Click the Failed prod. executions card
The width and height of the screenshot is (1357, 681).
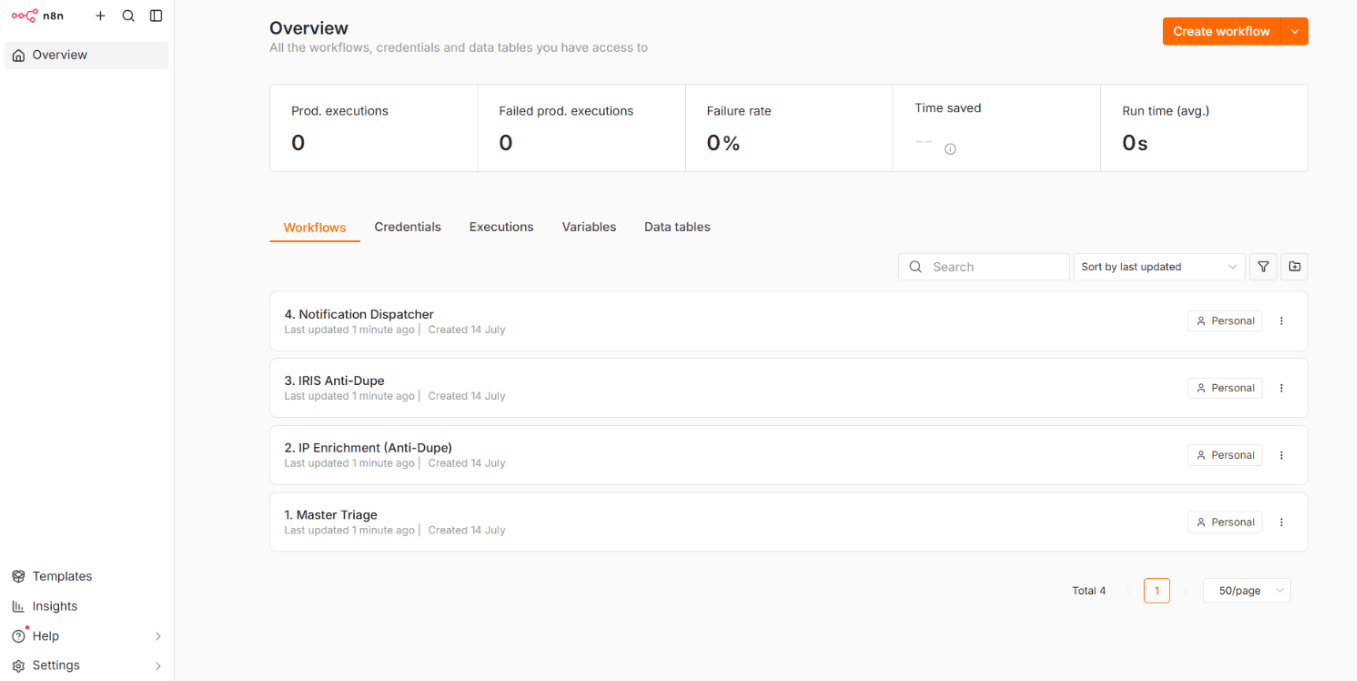(x=582, y=128)
